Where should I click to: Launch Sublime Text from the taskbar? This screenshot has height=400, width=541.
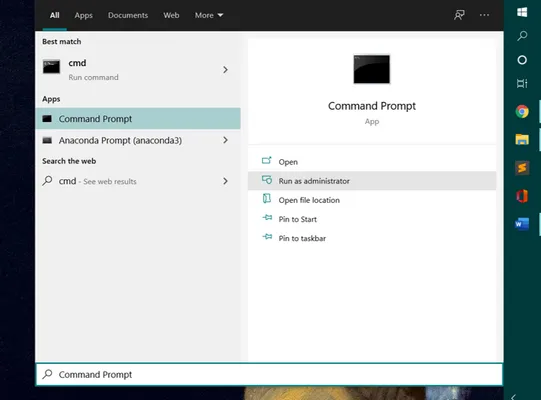pos(522,168)
